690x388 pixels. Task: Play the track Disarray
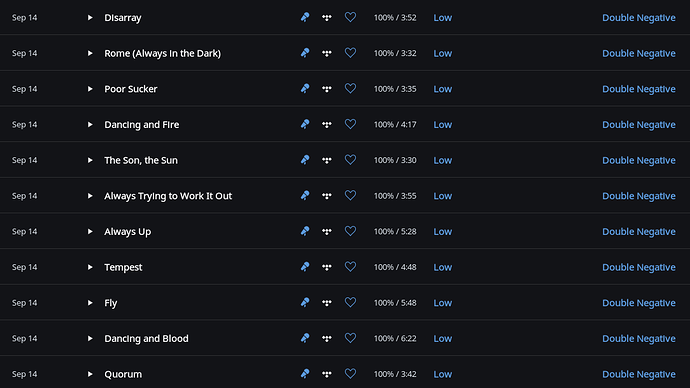point(90,18)
